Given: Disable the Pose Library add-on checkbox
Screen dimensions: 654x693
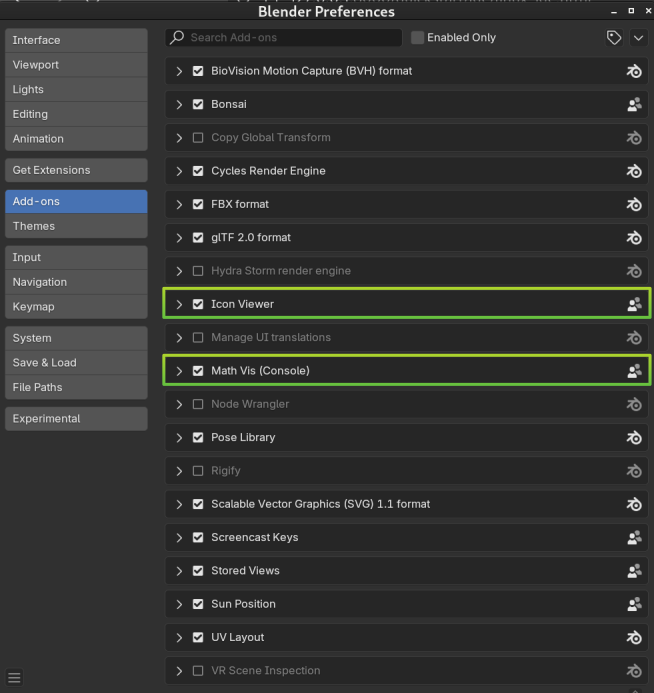Looking at the screenshot, I should pyautogui.click(x=198, y=438).
